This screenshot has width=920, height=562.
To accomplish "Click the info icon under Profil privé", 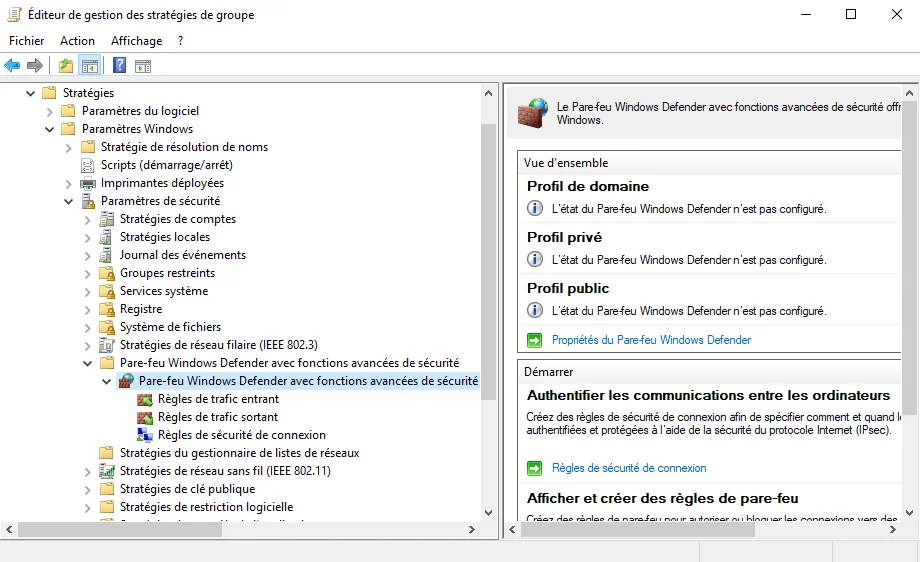I will pyautogui.click(x=535, y=259).
